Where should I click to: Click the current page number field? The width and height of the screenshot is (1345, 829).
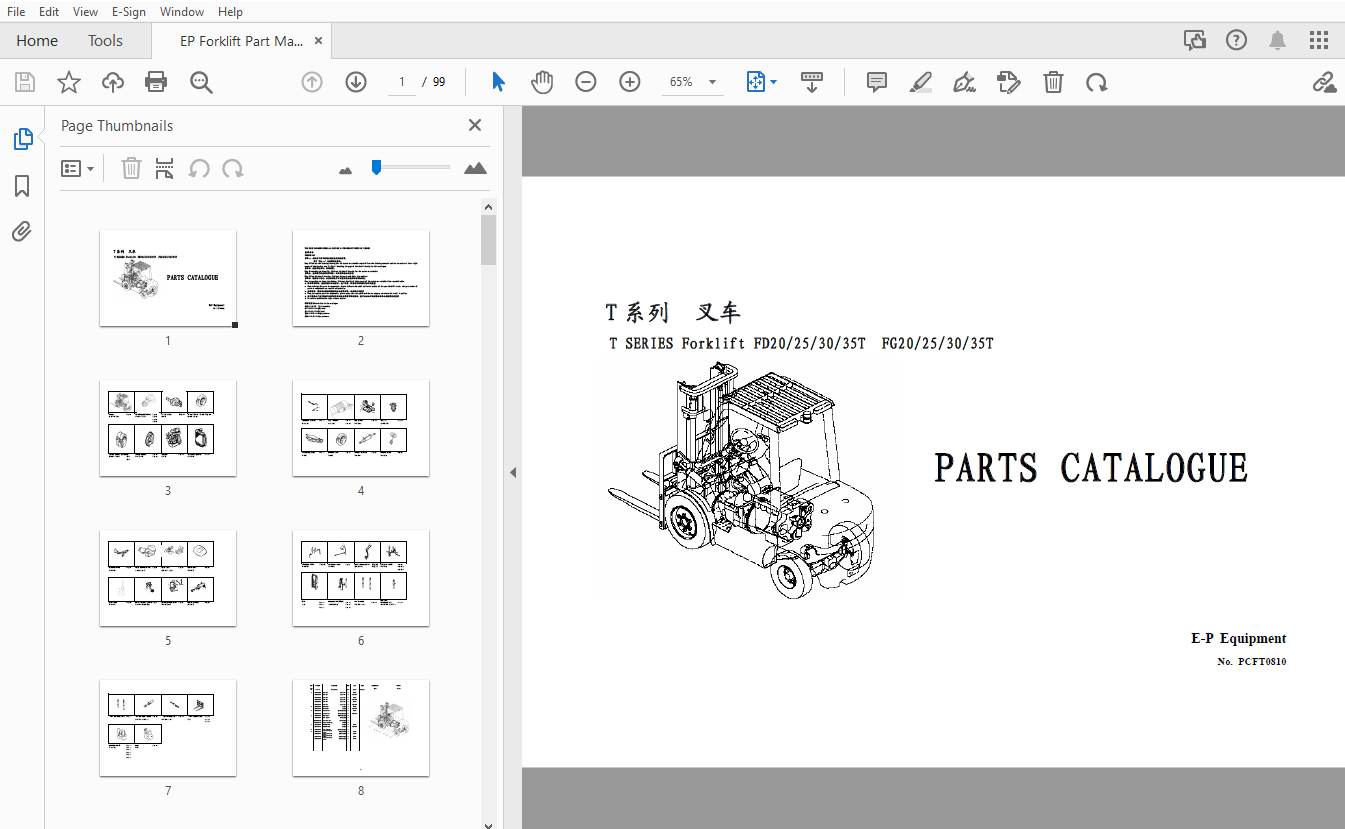click(x=402, y=82)
